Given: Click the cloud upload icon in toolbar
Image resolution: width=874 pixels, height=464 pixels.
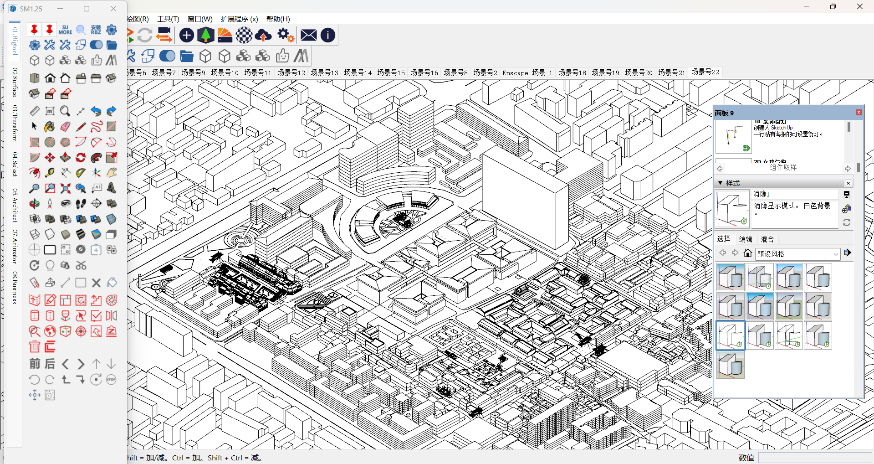Looking at the screenshot, I should coord(263,35).
